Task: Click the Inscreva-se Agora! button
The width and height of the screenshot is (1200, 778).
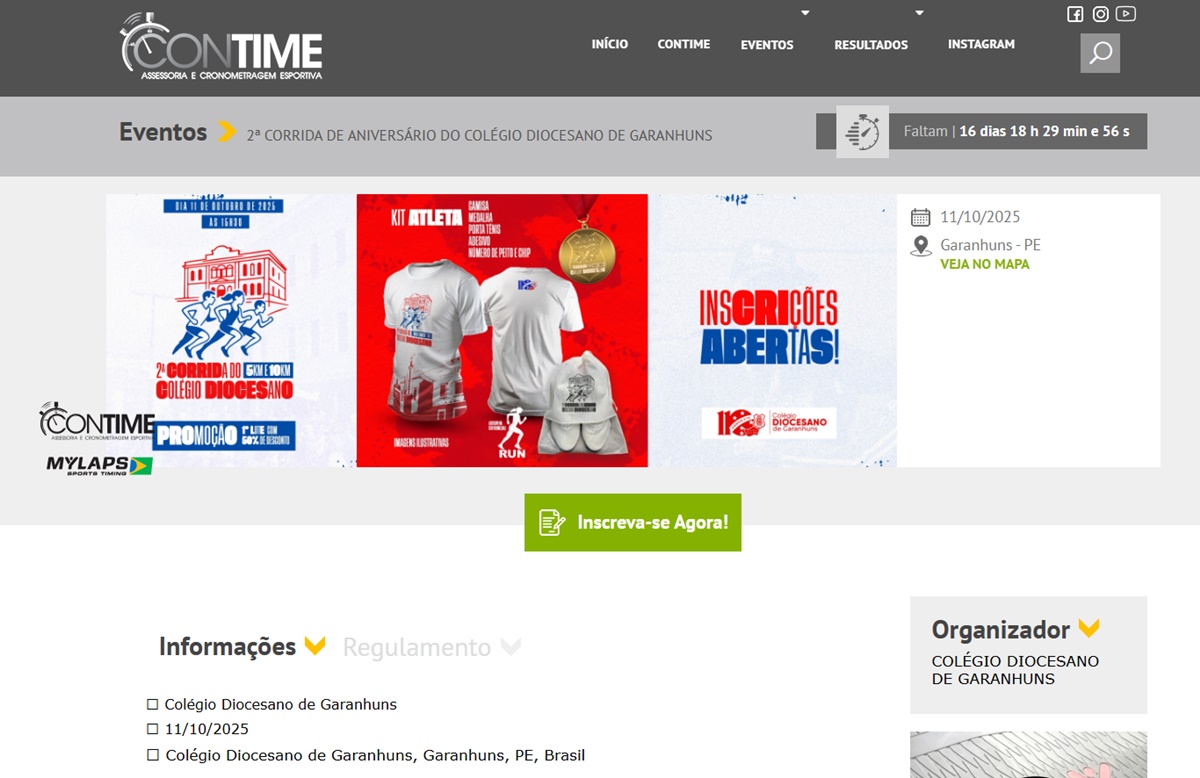Action: 633,522
